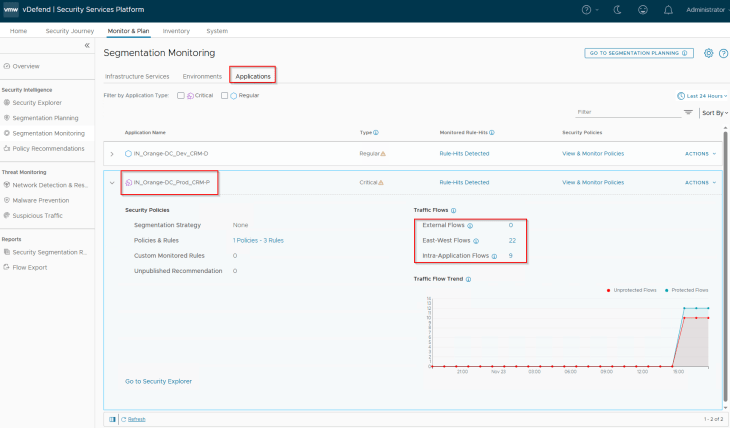Click into the Filter text field
The width and height of the screenshot is (730, 428).
tap(625, 113)
